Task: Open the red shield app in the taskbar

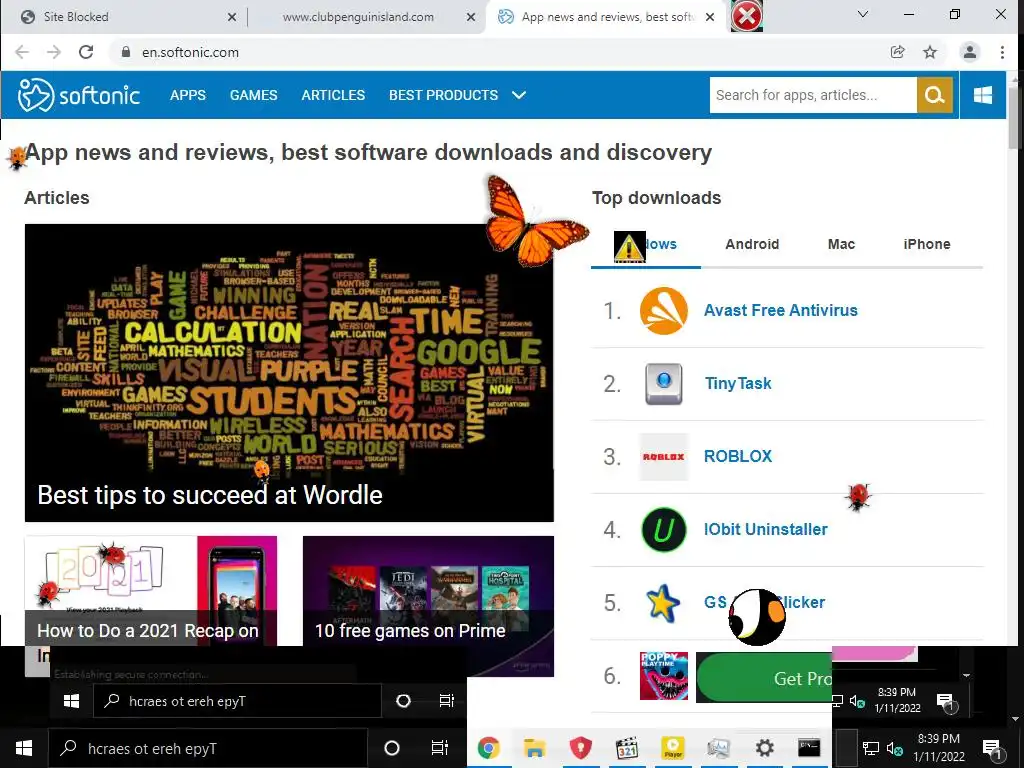Action: coord(581,748)
